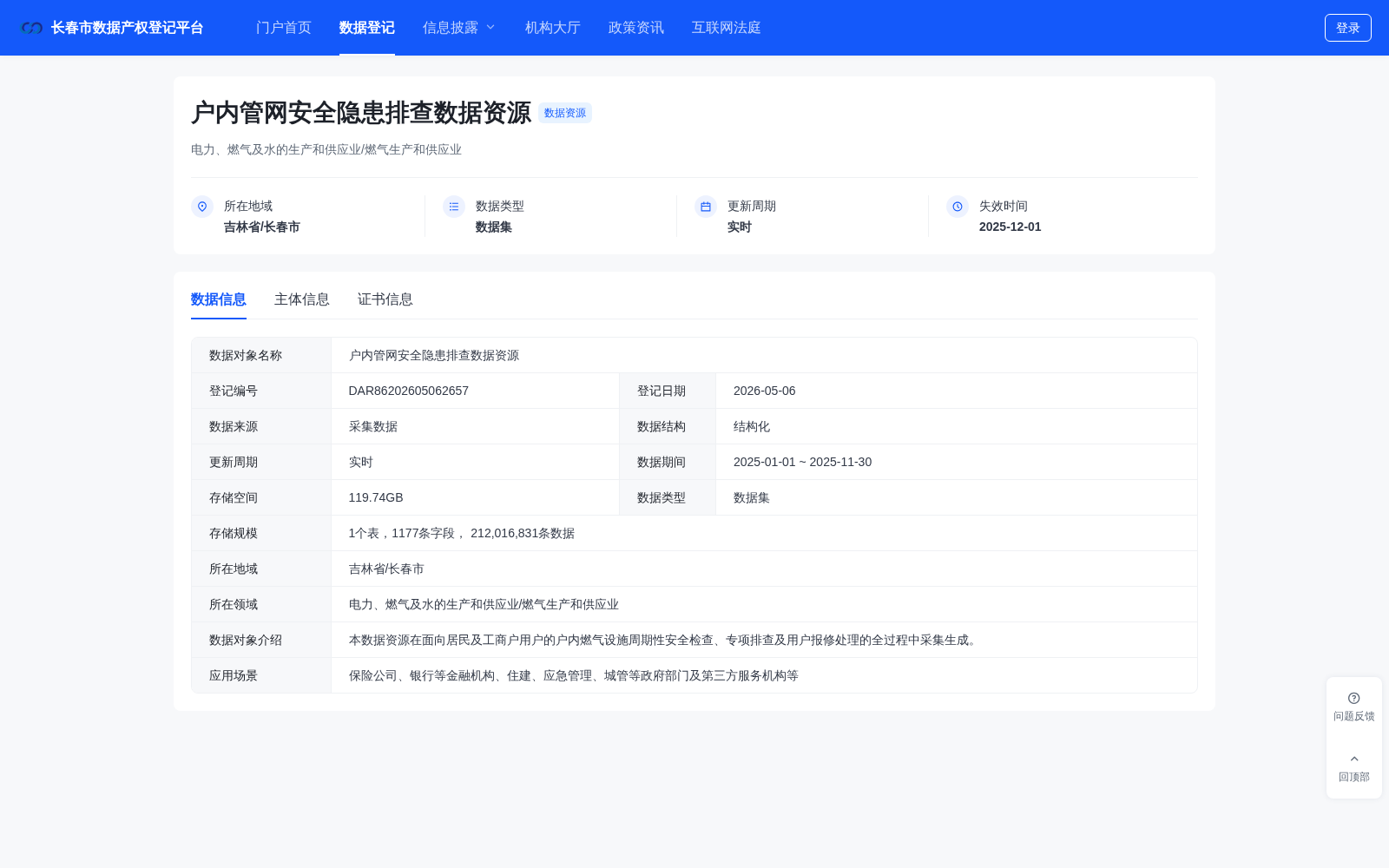Click the 应用场景 value text
This screenshot has height=868, width=1389.
point(574,676)
